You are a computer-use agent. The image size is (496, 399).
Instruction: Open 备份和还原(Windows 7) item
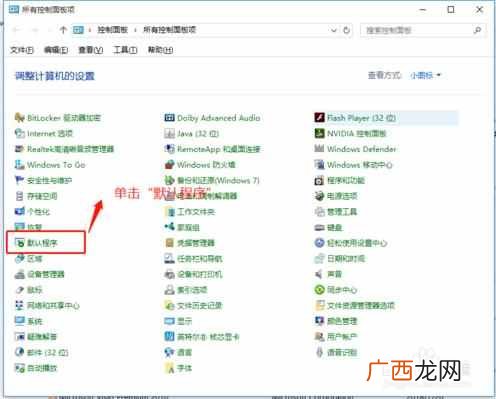click(x=212, y=180)
